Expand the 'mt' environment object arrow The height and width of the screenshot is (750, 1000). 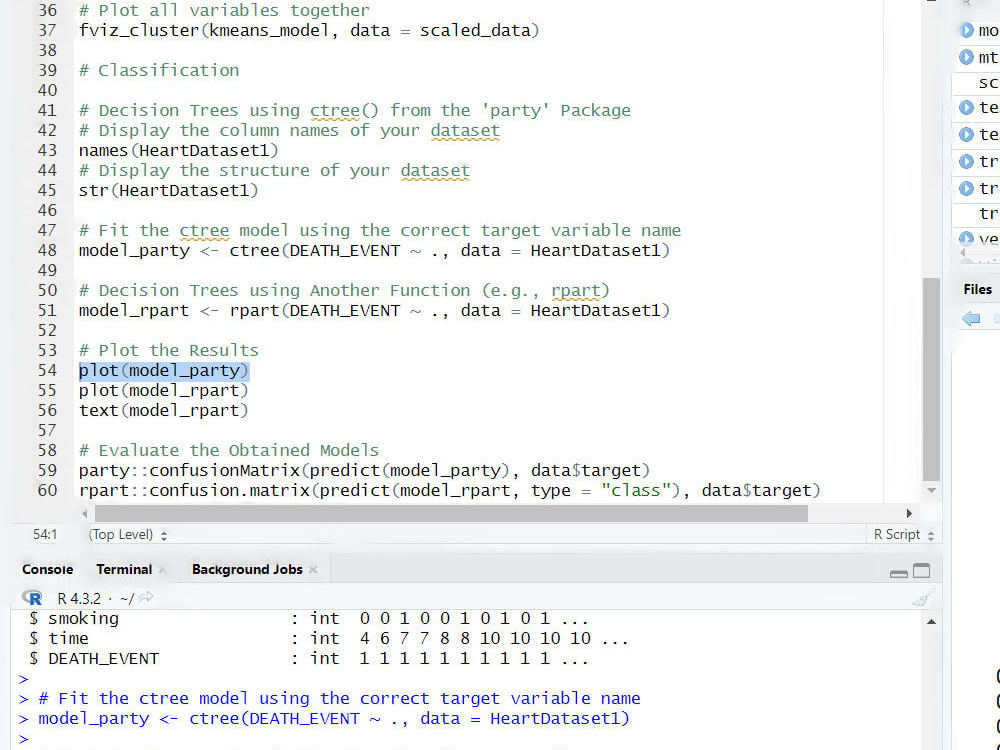[967, 57]
